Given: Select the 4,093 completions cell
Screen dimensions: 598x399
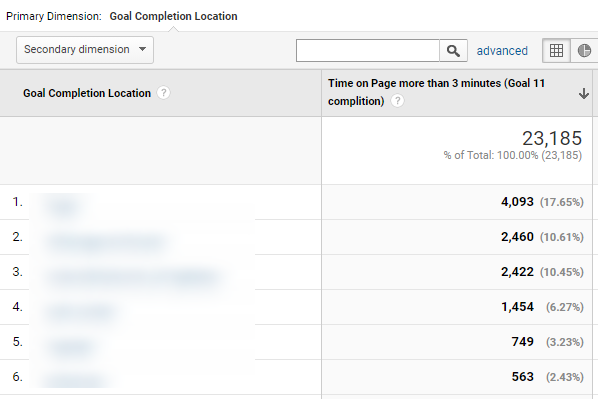Looking at the screenshot, I should pyautogui.click(x=517, y=202).
